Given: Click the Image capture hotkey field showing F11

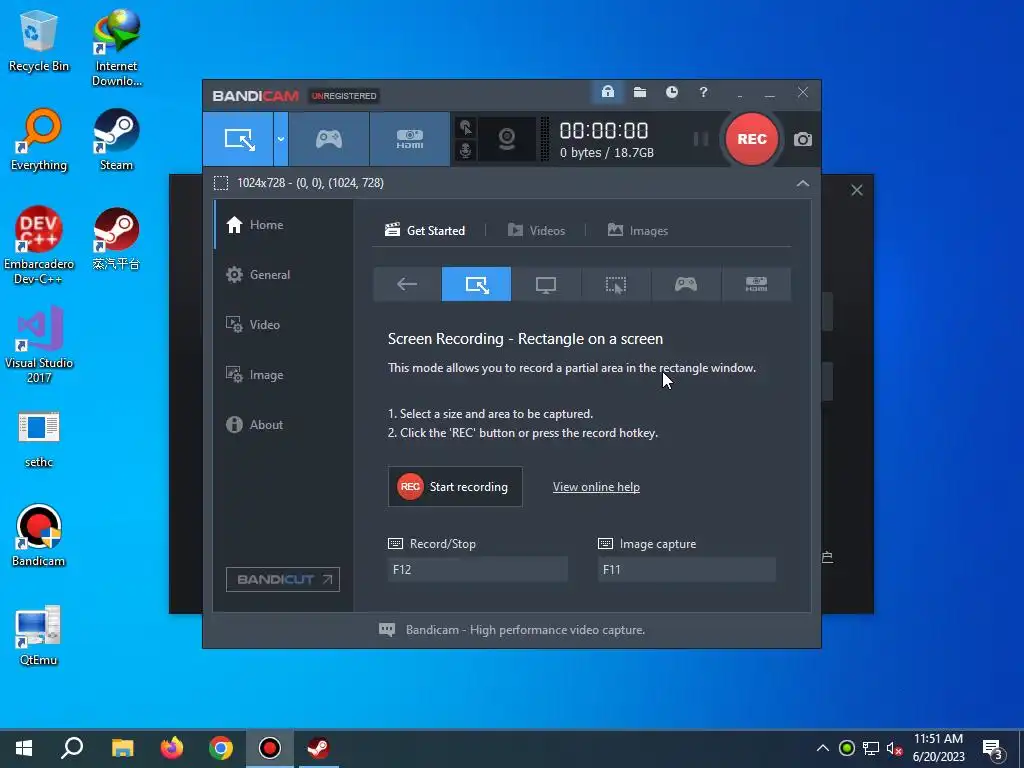Looking at the screenshot, I should pyautogui.click(x=687, y=569).
